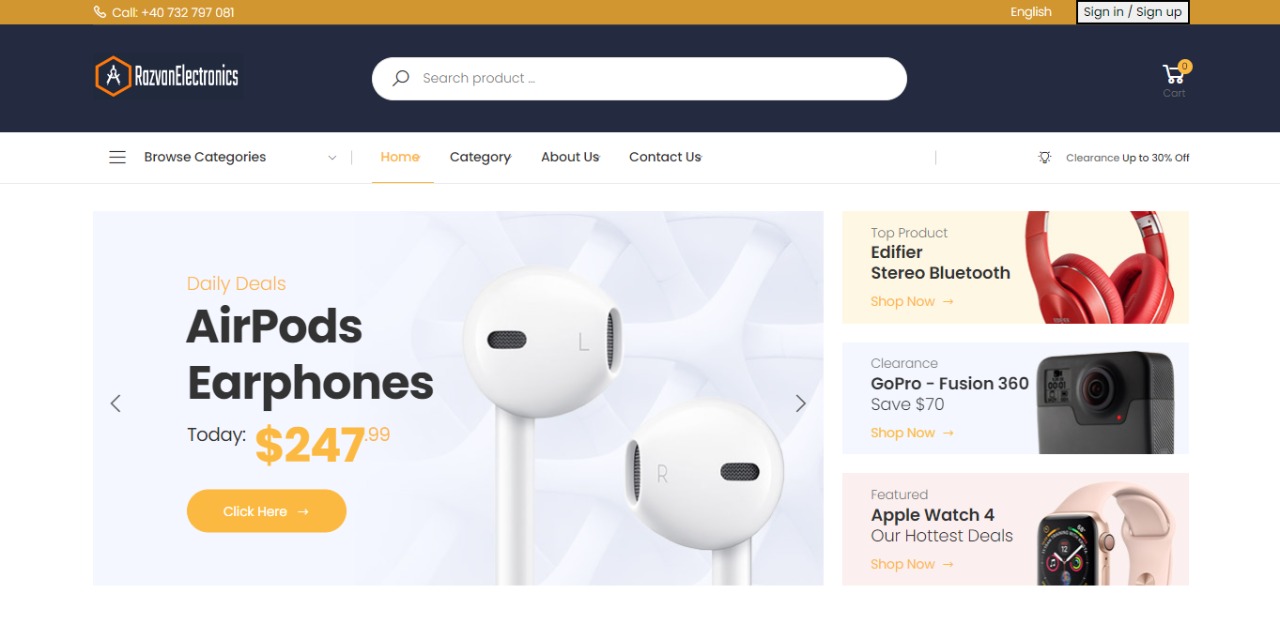Screen dimensions: 1280x639
Task: Open the About Us page
Action: tap(570, 157)
